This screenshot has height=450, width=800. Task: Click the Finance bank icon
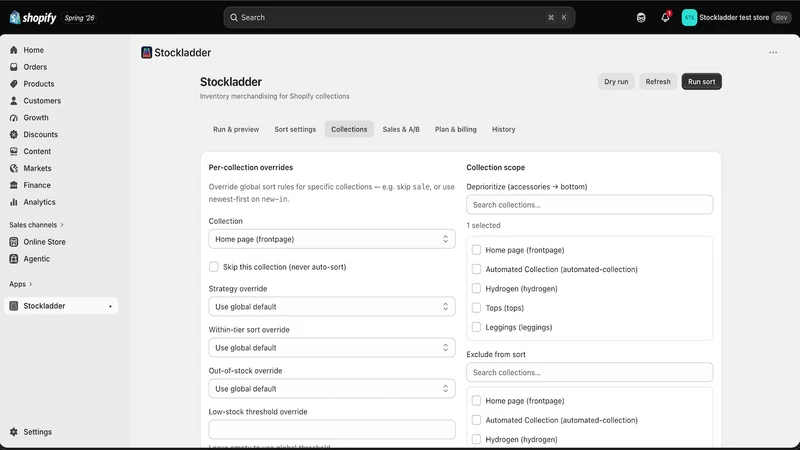[x=14, y=185]
